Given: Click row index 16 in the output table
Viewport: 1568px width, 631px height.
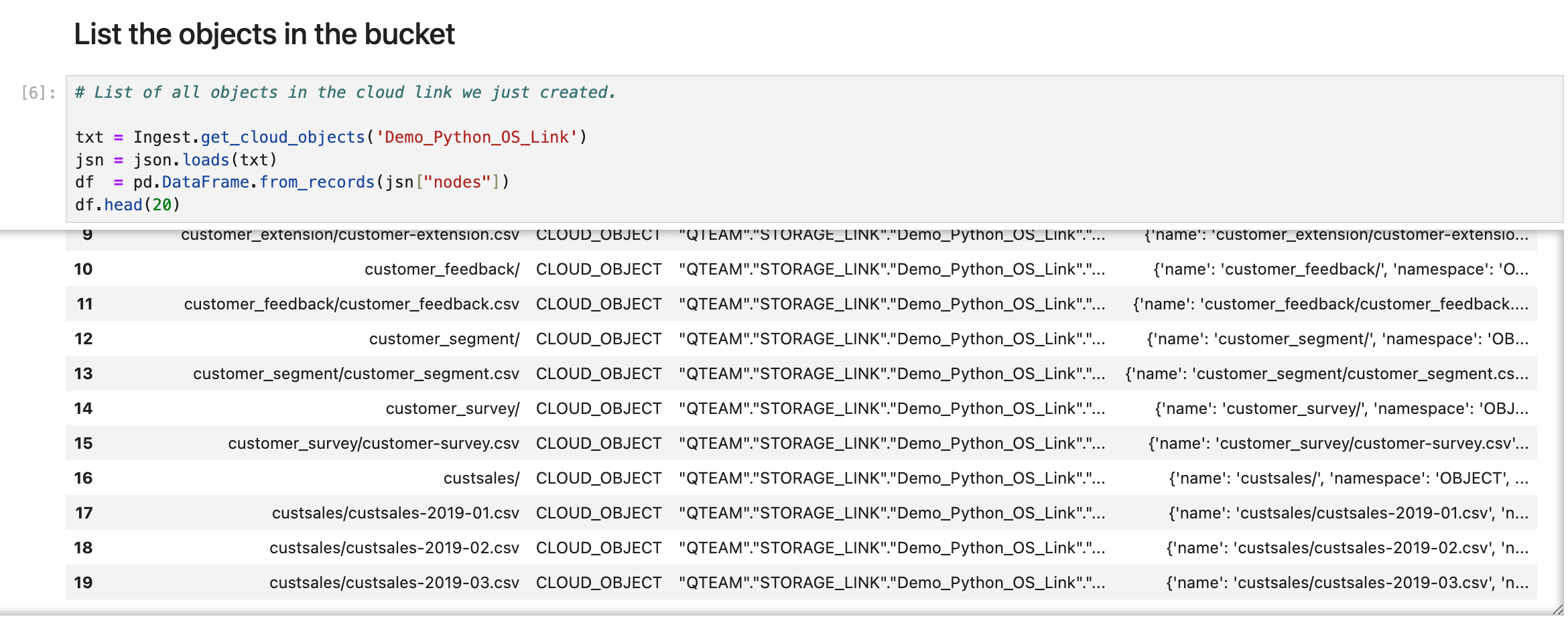Looking at the screenshot, I should [x=83, y=478].
